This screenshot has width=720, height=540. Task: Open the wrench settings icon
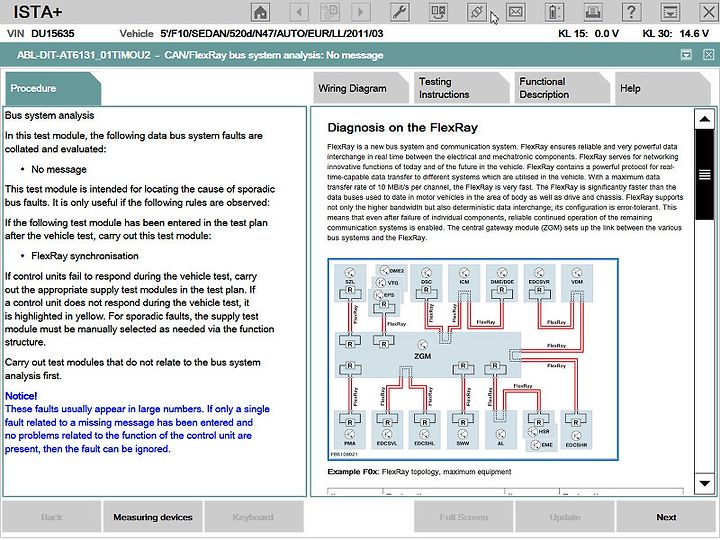(x=400, y=12)
